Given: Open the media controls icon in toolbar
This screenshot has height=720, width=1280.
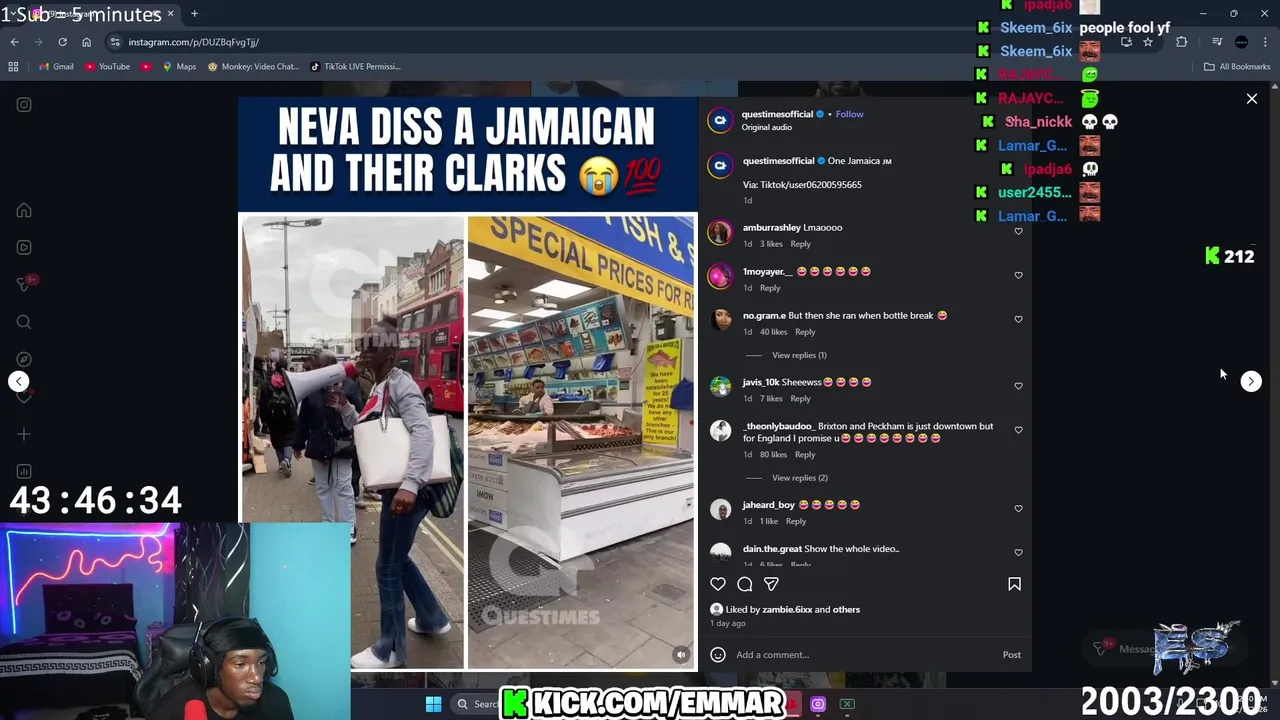Looking at the screenshot, I should (x=1217, y=42).
